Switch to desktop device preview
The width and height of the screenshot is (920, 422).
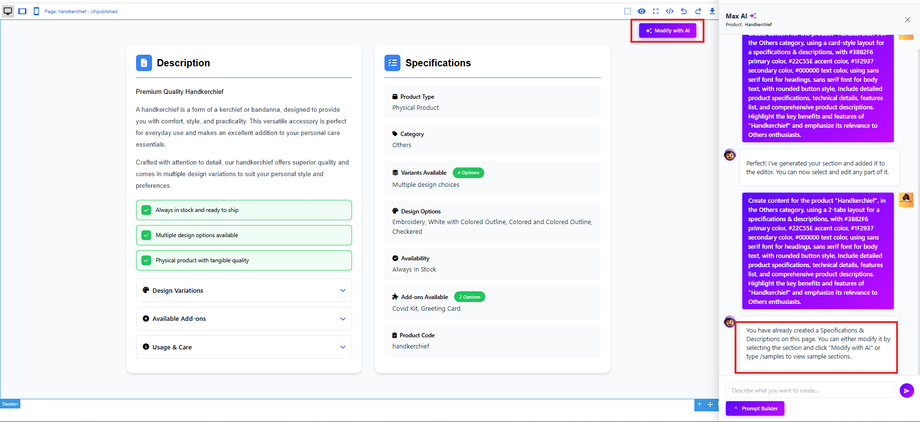(8, 10)
